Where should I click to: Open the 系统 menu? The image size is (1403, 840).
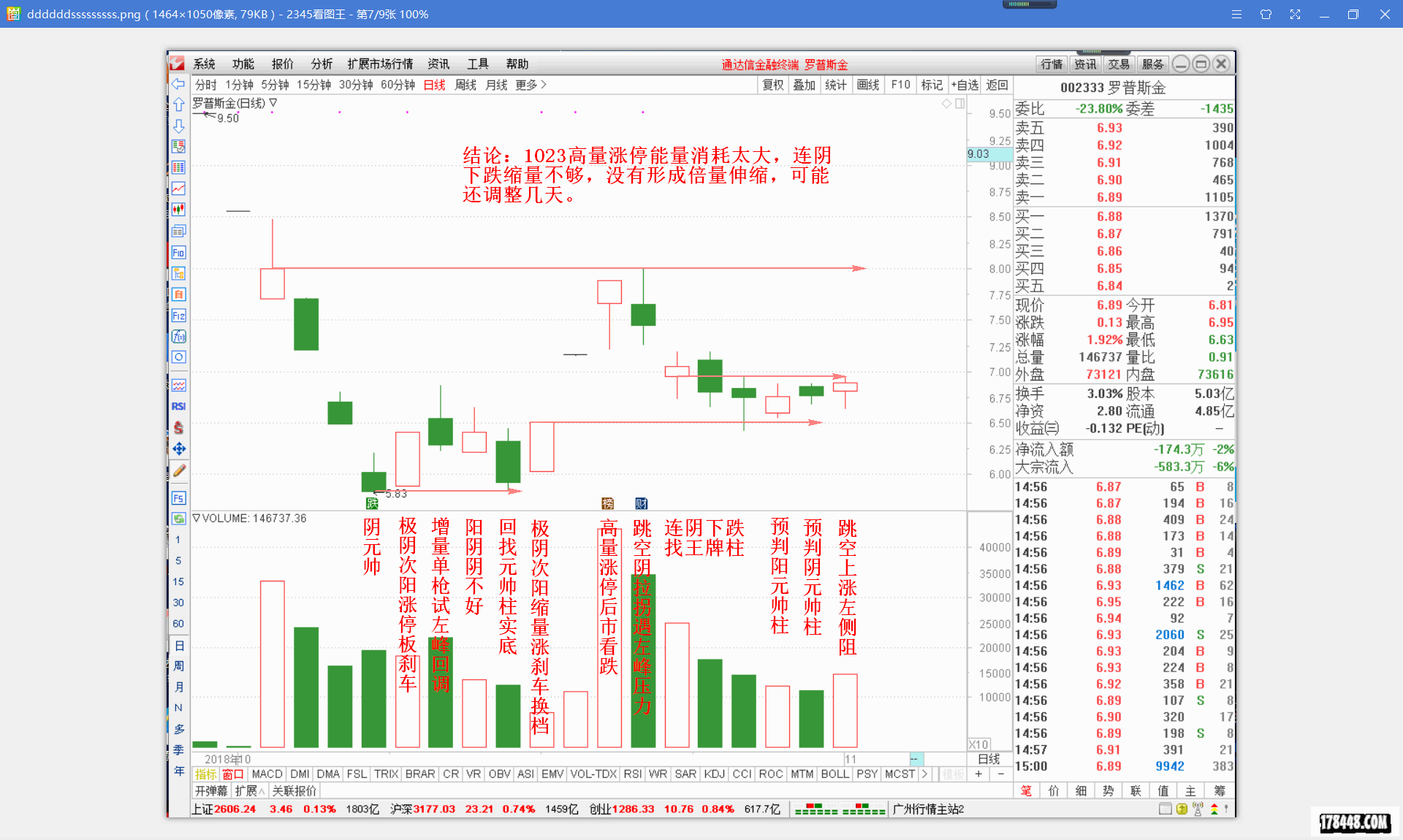click(204, 64)
